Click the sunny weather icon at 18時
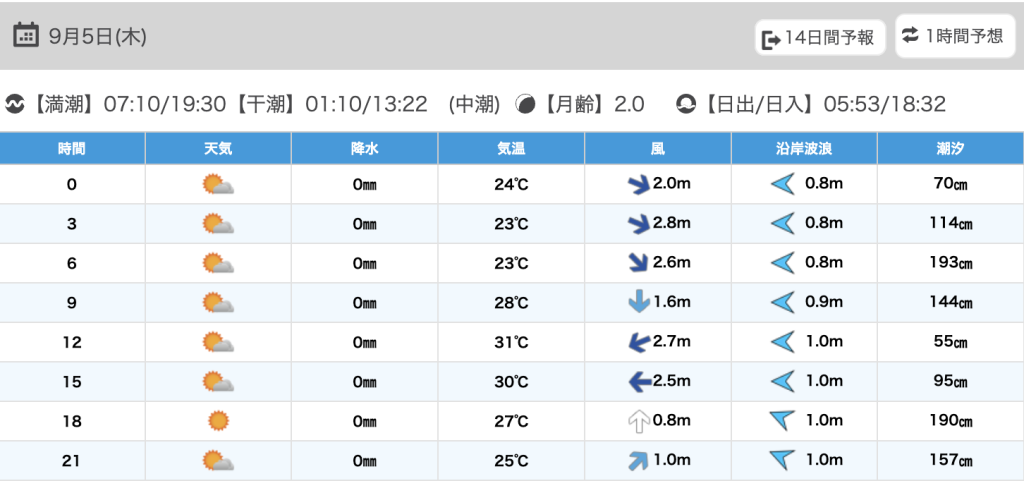 click(217, 421)
